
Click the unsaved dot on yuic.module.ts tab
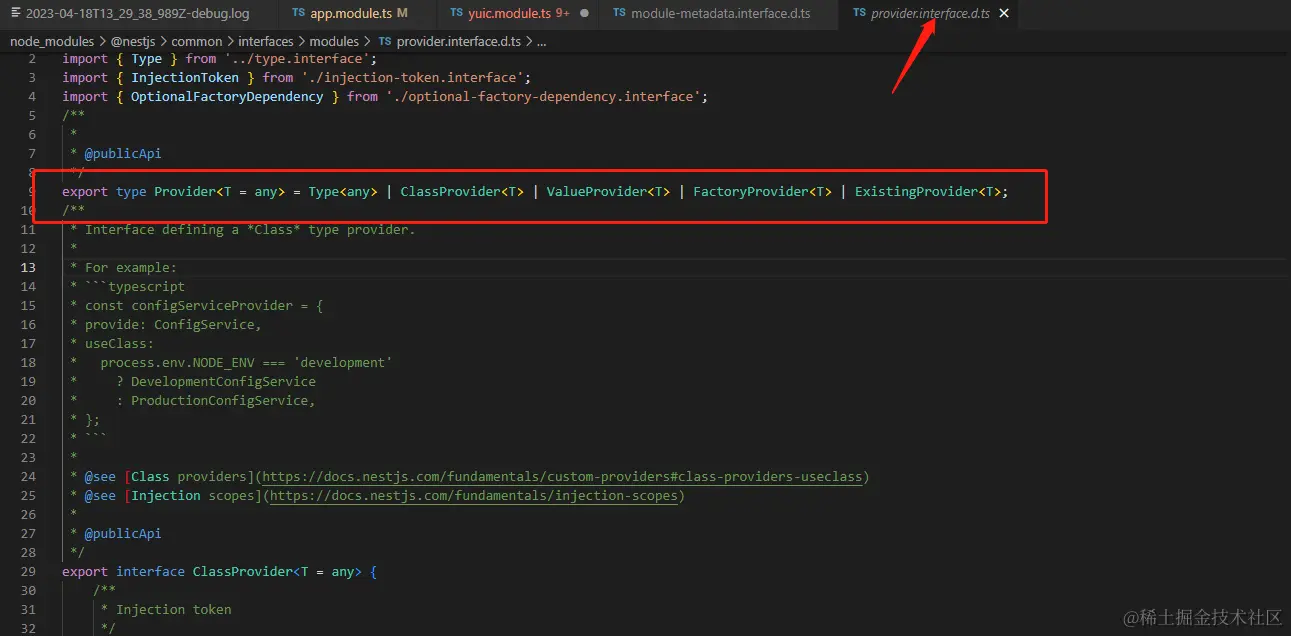pos(584,14)
